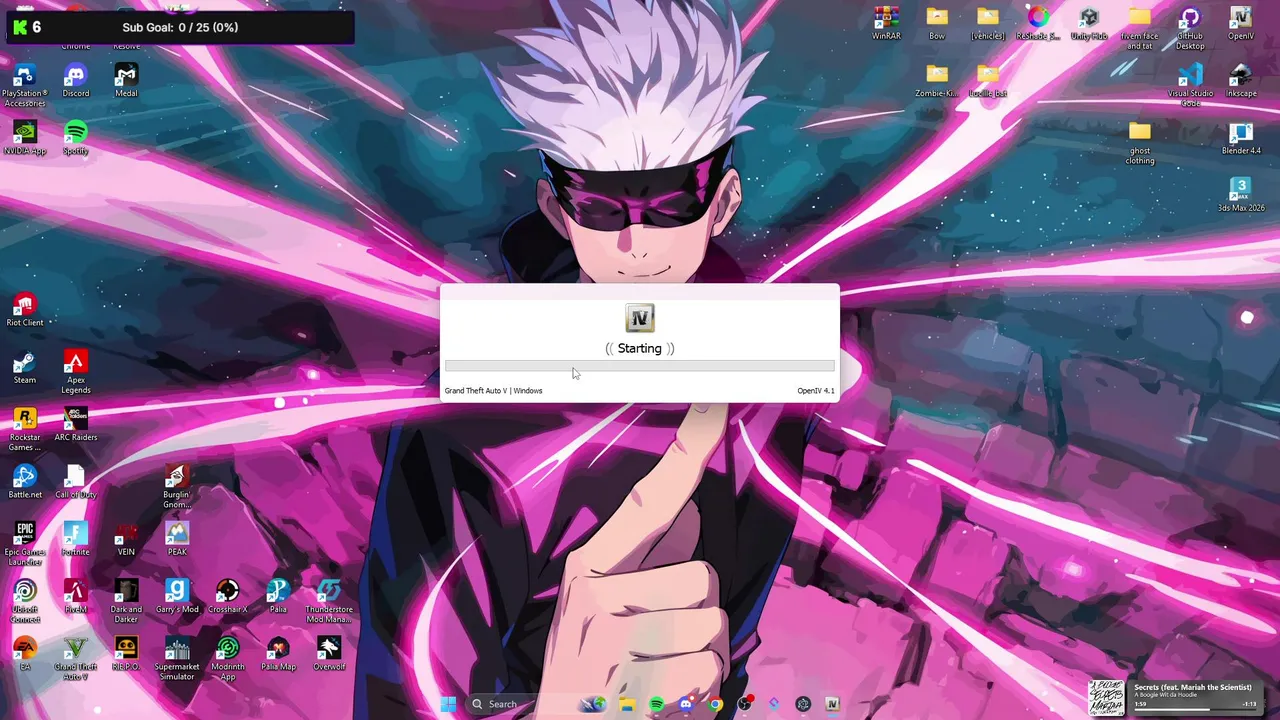This screenshot has height=720, width=1280.
Task: Select the 3ds Max 2026 shortcut
Action: point(1241,196)
